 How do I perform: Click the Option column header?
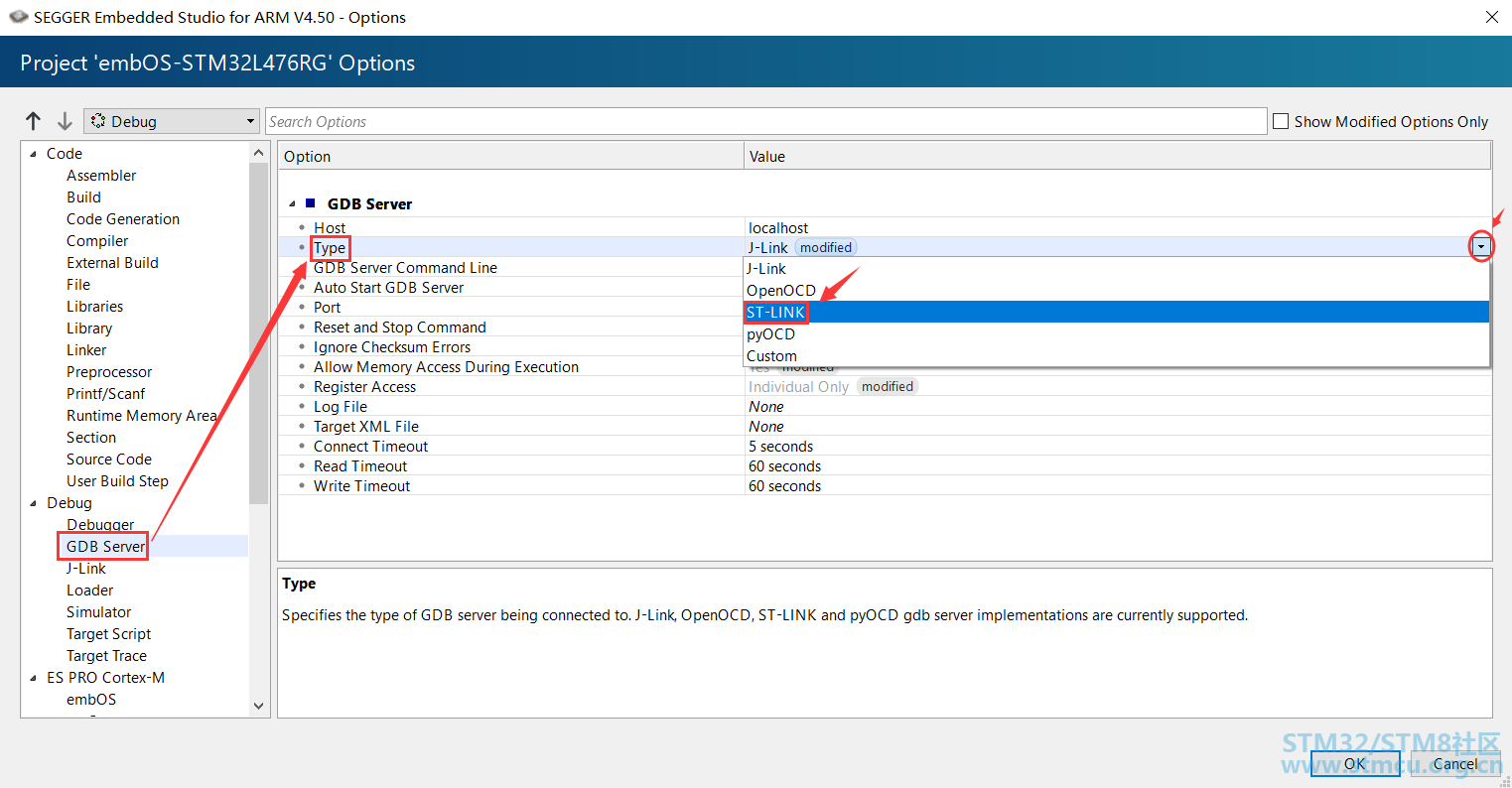tap(511, 156)
